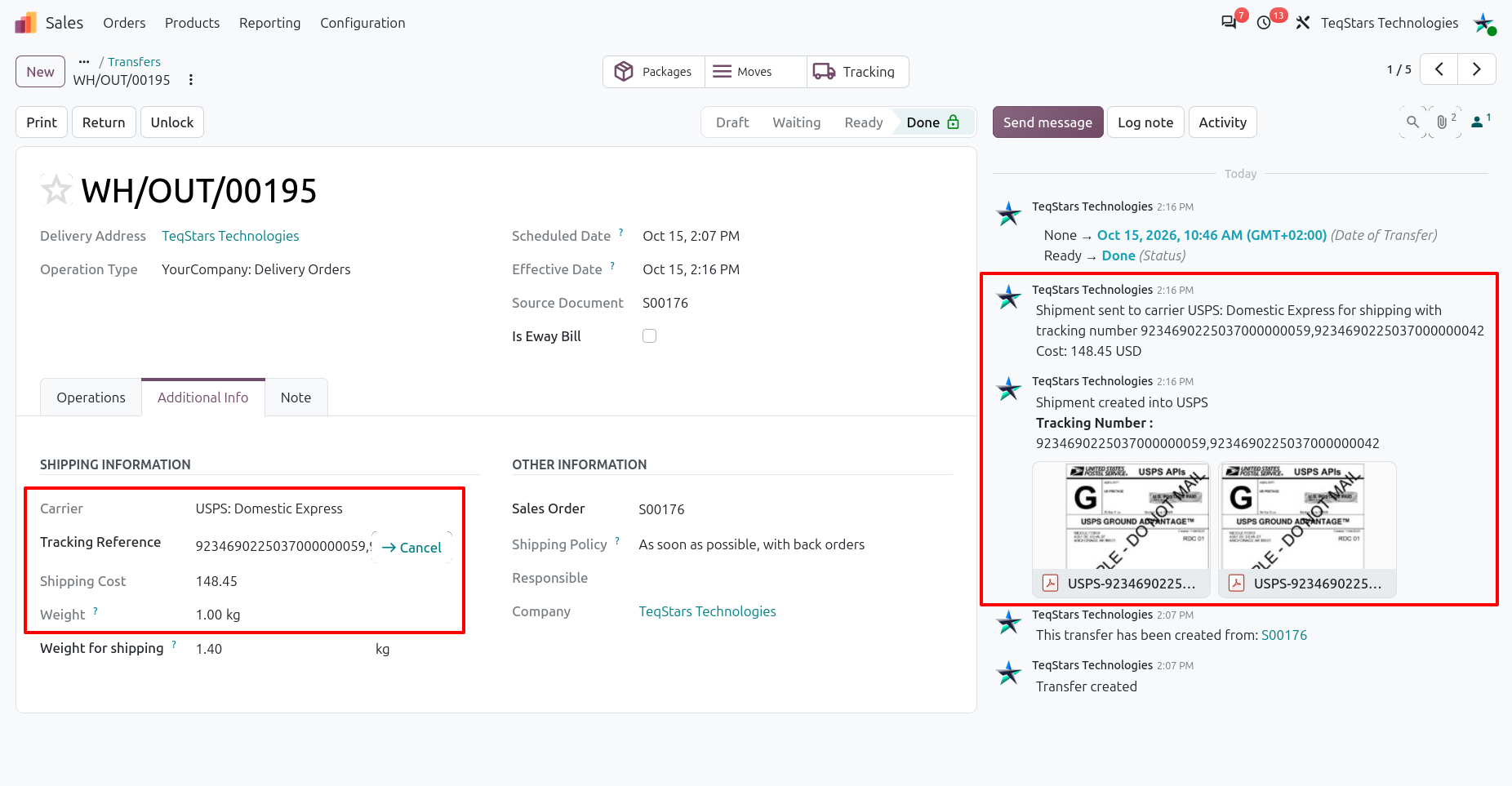Select the Draft status stage
The height and width of the screenshot is (786, 1512).
(732, 122)
